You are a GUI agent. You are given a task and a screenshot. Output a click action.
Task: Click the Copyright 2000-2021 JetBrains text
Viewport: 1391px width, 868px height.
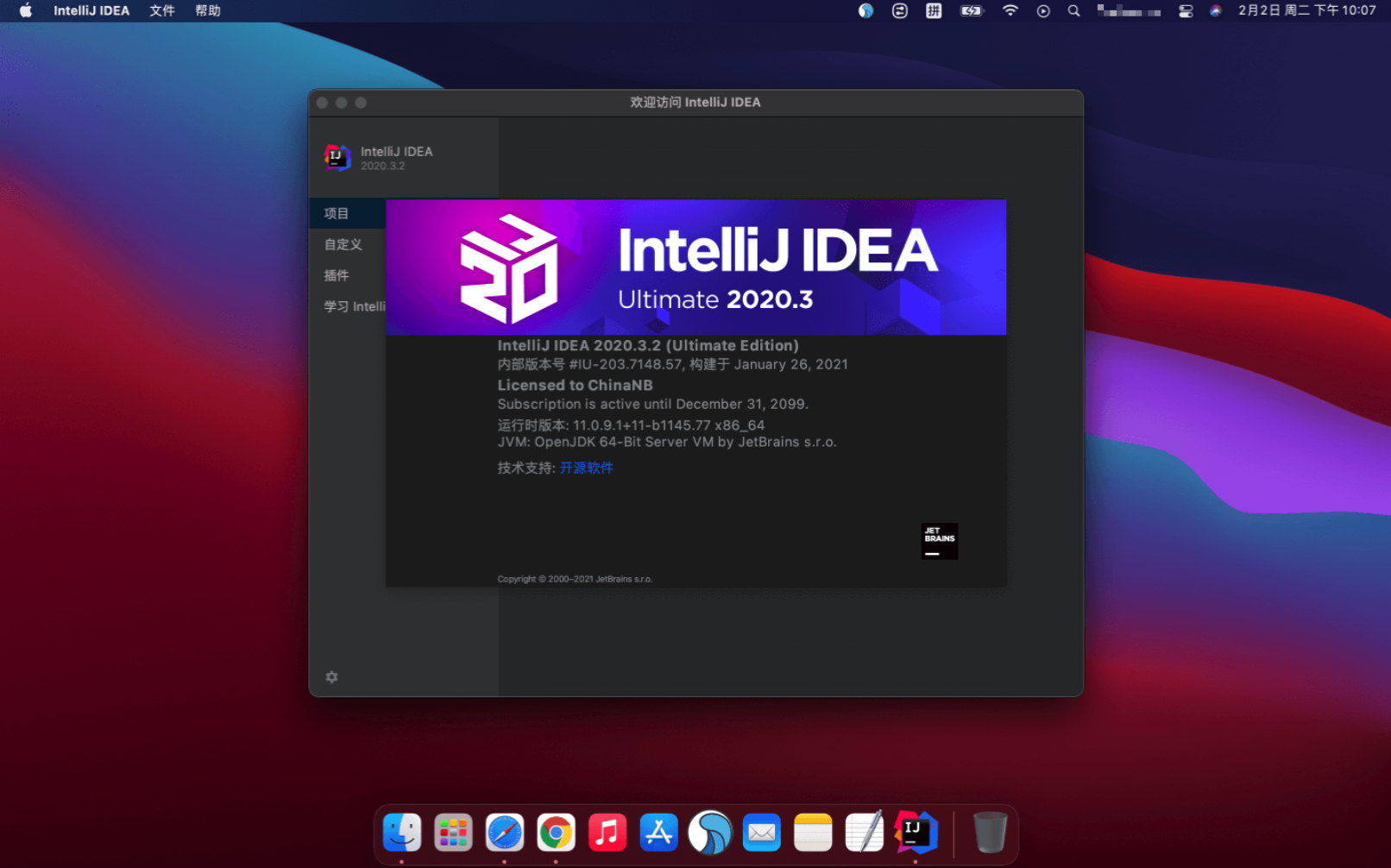click(575, 579)
